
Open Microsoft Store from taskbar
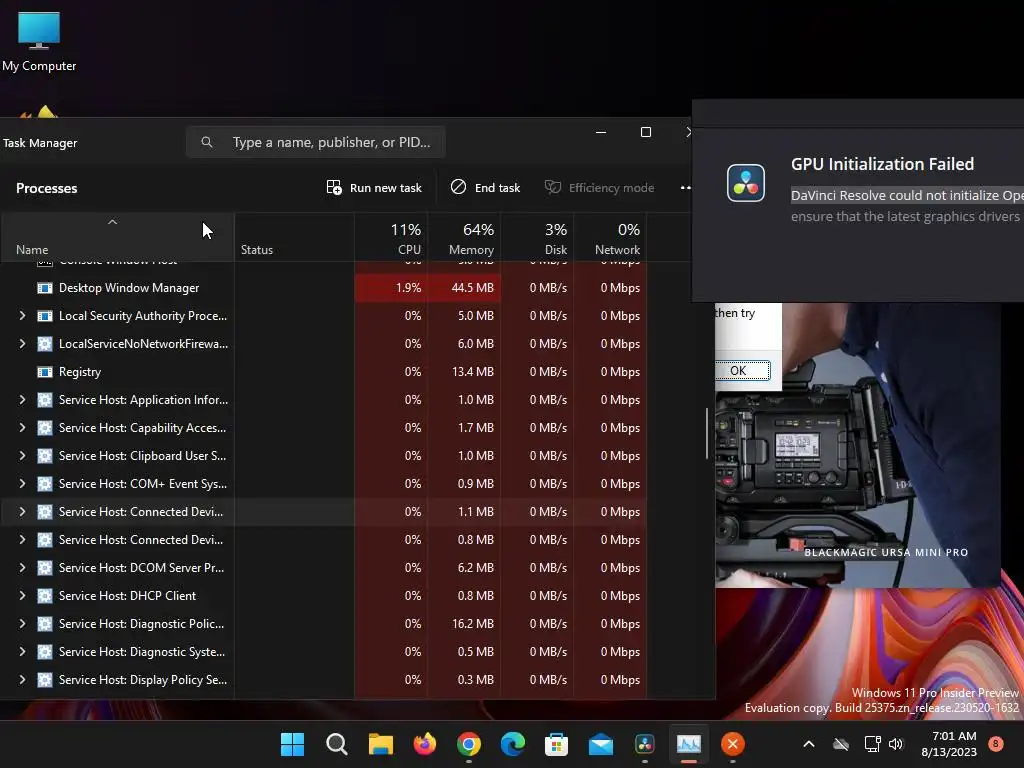tap(556, 744)
